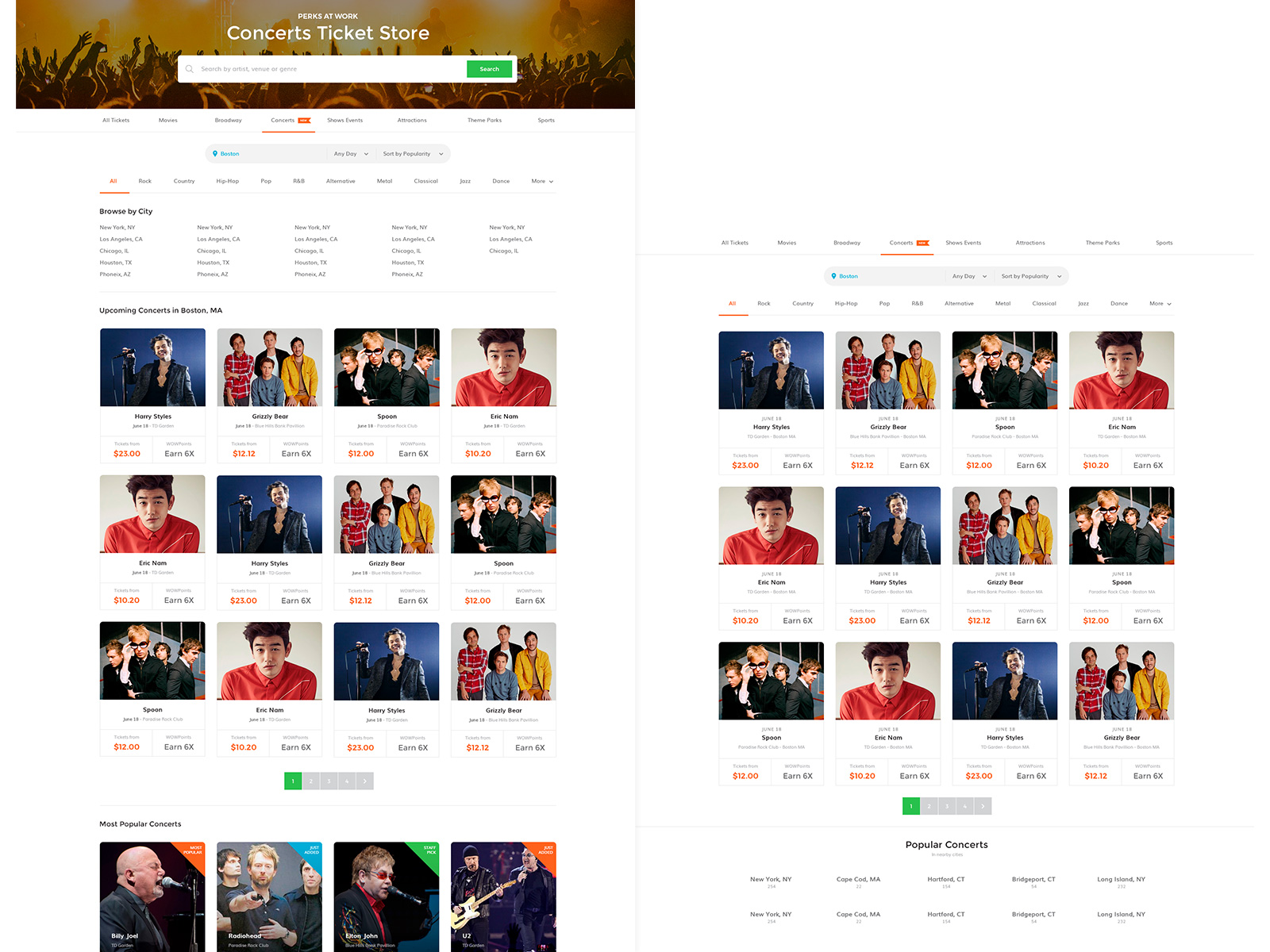
Task: Click the NEW badge beside Concerts in left nav
Action: point(304,121)
